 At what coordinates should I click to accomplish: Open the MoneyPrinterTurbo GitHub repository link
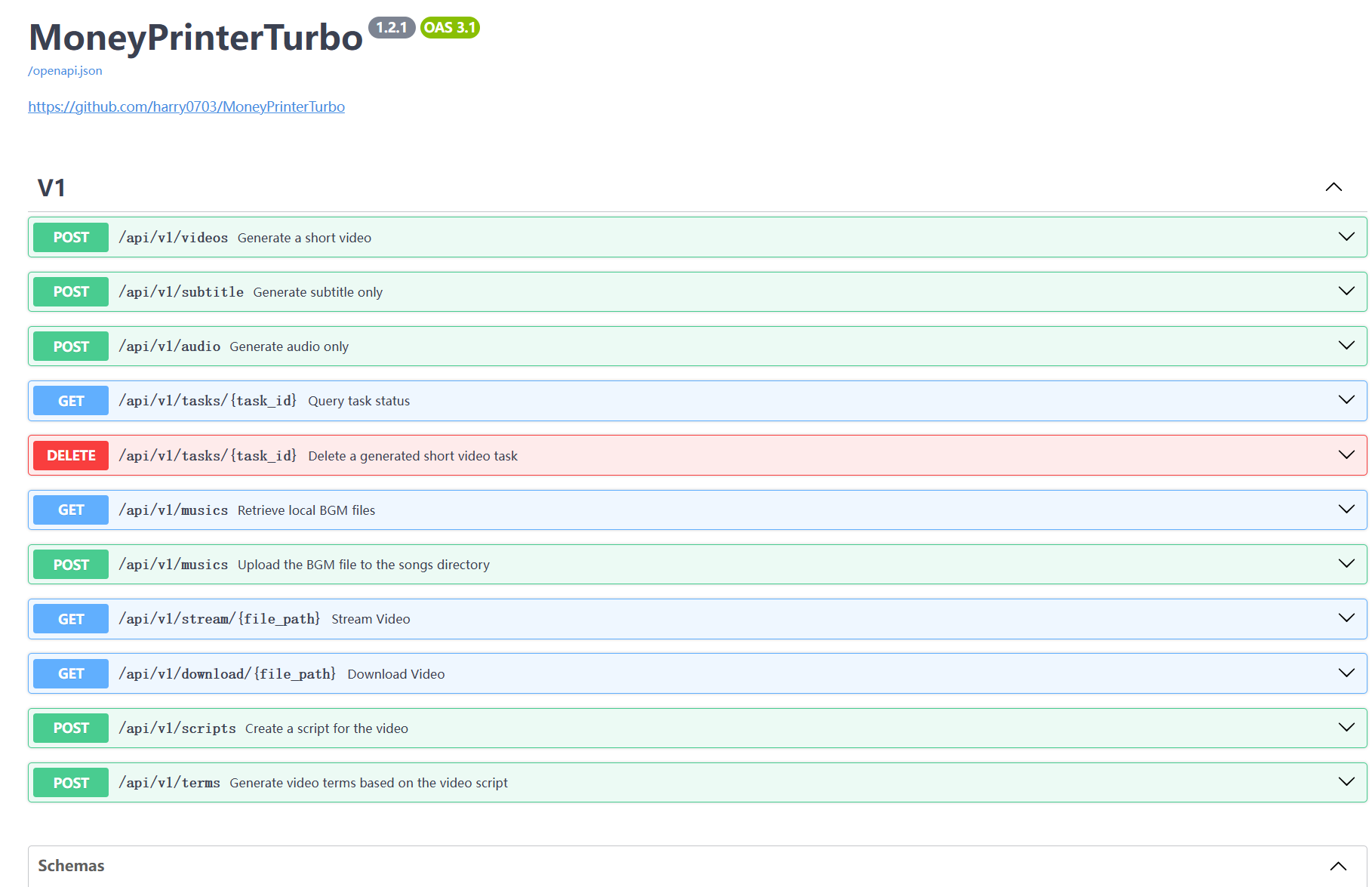pos(186,106)
